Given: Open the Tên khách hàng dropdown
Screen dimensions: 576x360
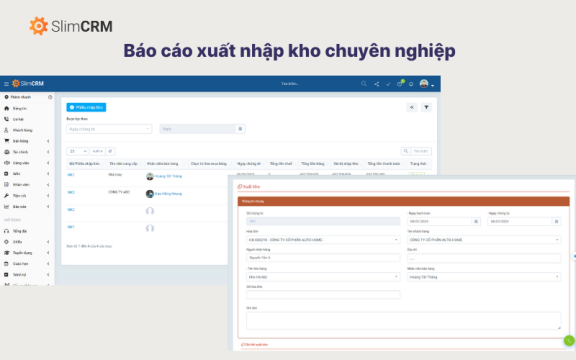Looking at the screenshot, I should pyautogui.click(x=484, y=240).
